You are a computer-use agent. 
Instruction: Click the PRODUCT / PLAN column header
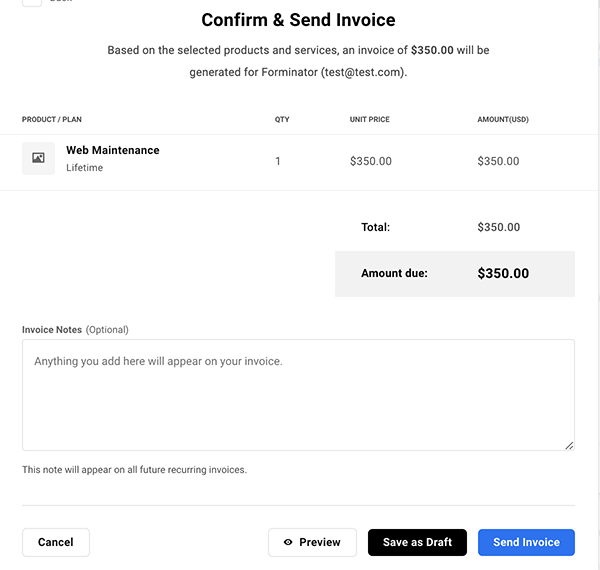pyautogui.click(x=52, y=120)
